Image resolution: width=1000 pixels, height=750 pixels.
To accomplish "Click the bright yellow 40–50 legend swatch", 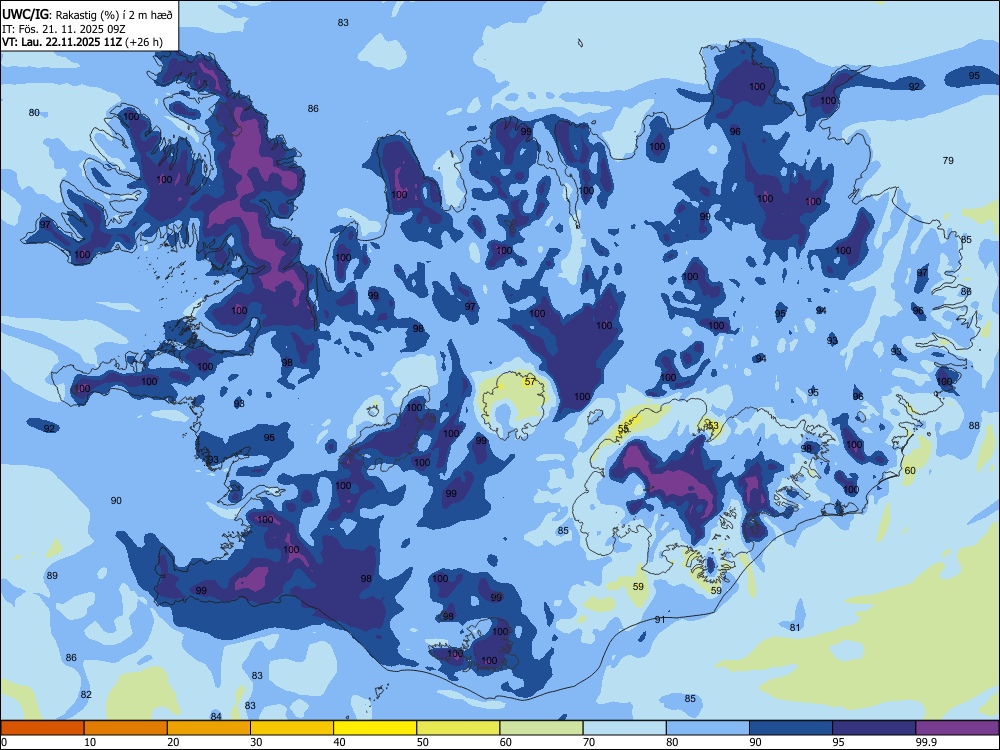I will (375, 728).
